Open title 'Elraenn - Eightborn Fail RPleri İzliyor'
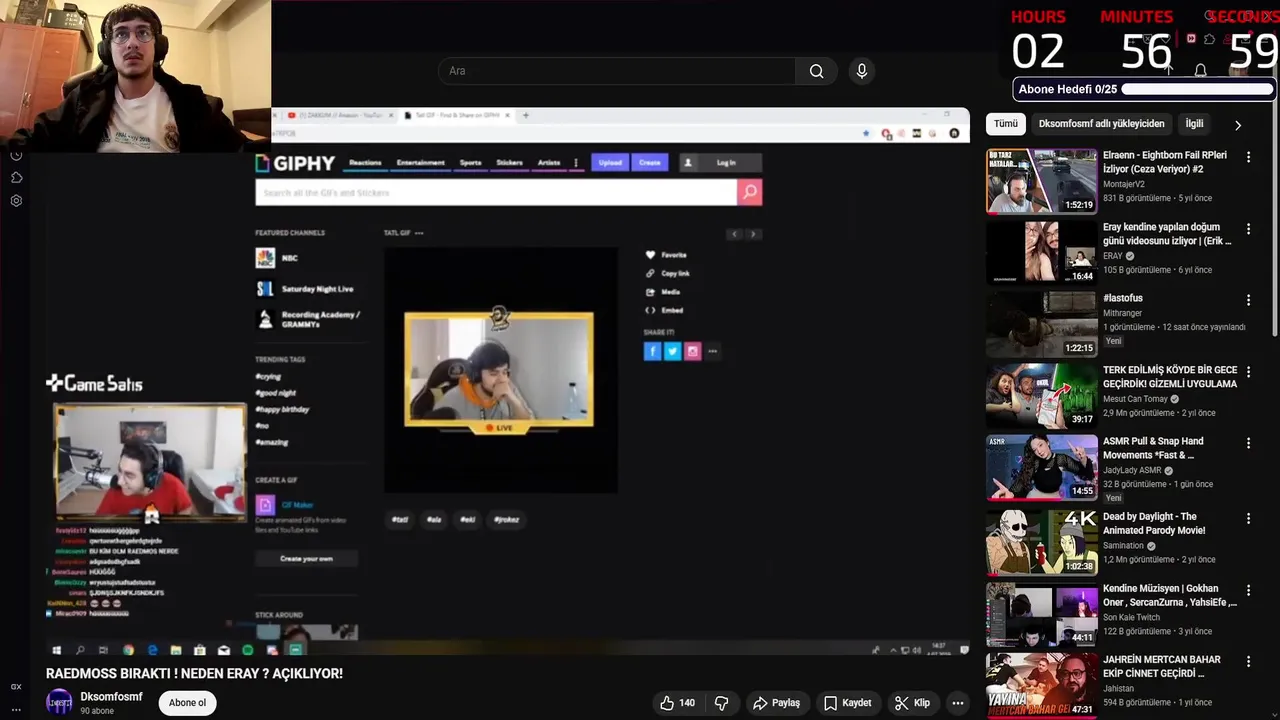 coord(1166,163)
